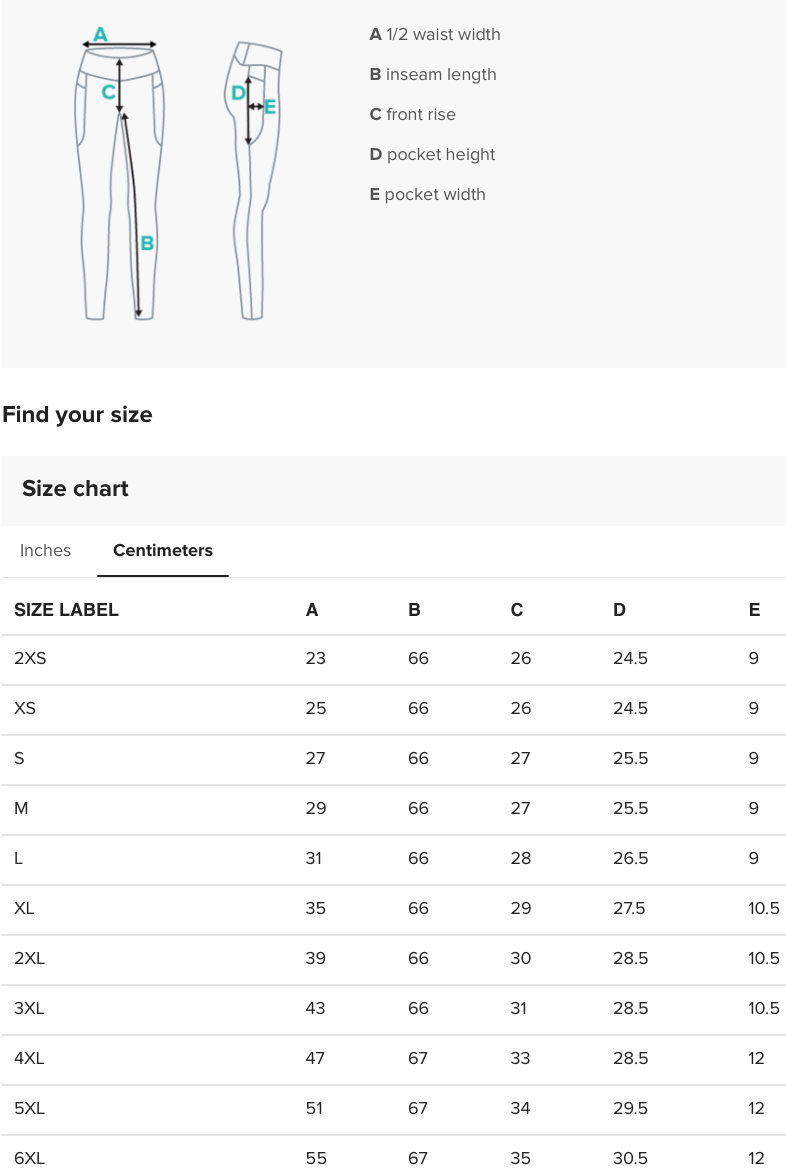
Task: Click the 'Find your size' heading
Action: tap(77, 414)
